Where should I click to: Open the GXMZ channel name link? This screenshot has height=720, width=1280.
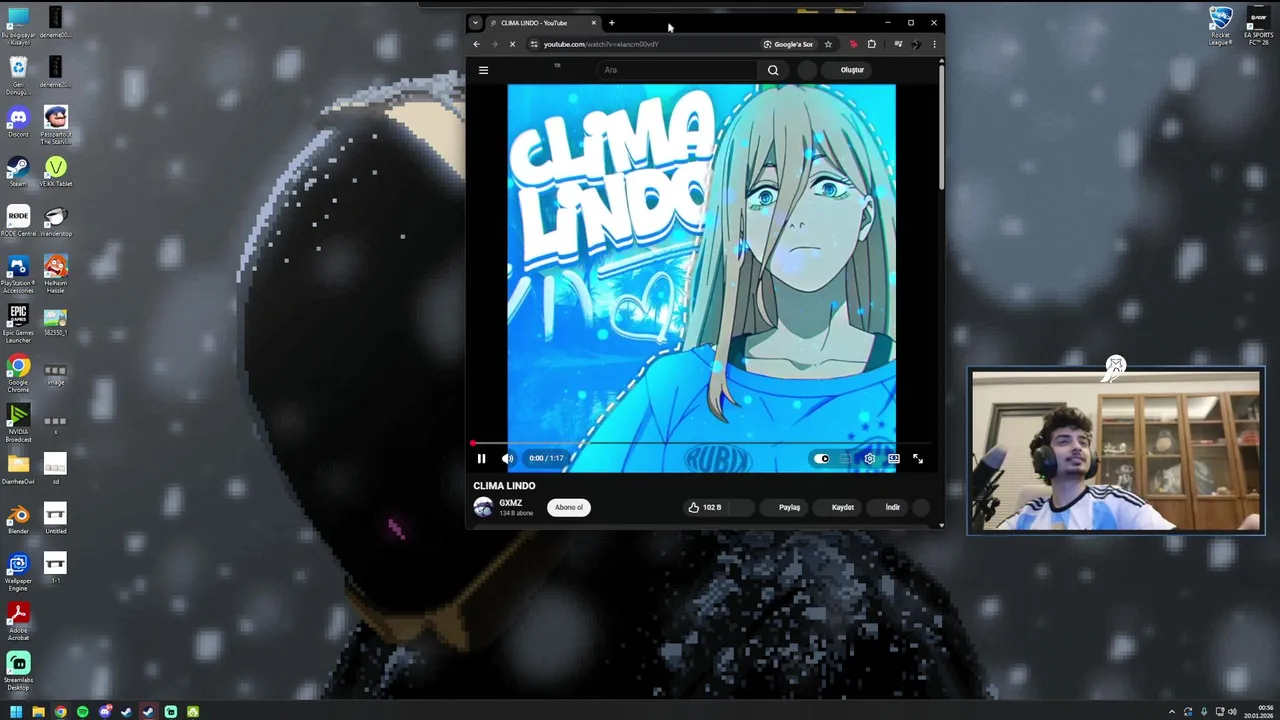click(x=511, y=503)
